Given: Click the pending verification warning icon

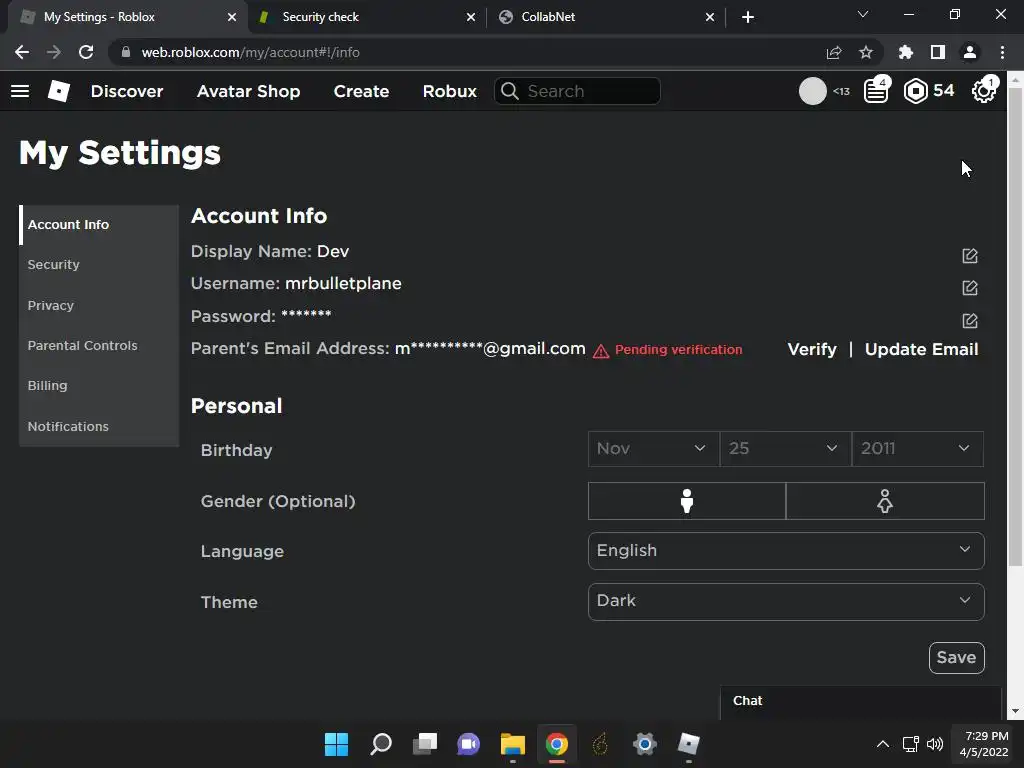Looking at the screenshot, I should click(601, 351).
